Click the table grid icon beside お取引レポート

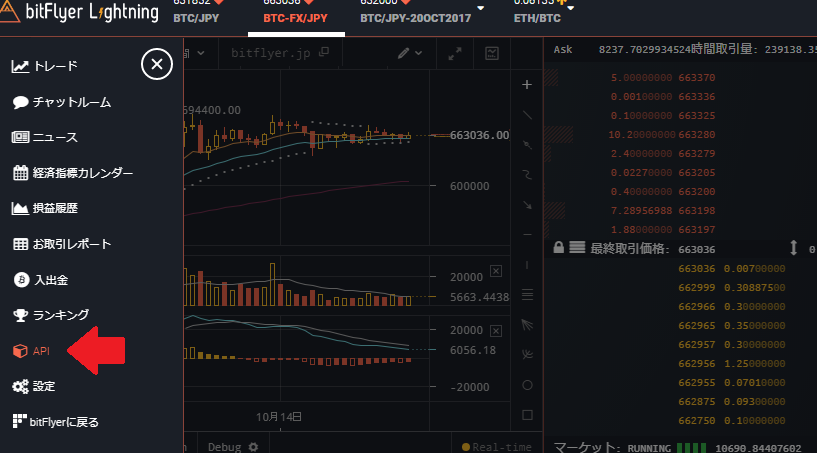[x=20, y=244]
